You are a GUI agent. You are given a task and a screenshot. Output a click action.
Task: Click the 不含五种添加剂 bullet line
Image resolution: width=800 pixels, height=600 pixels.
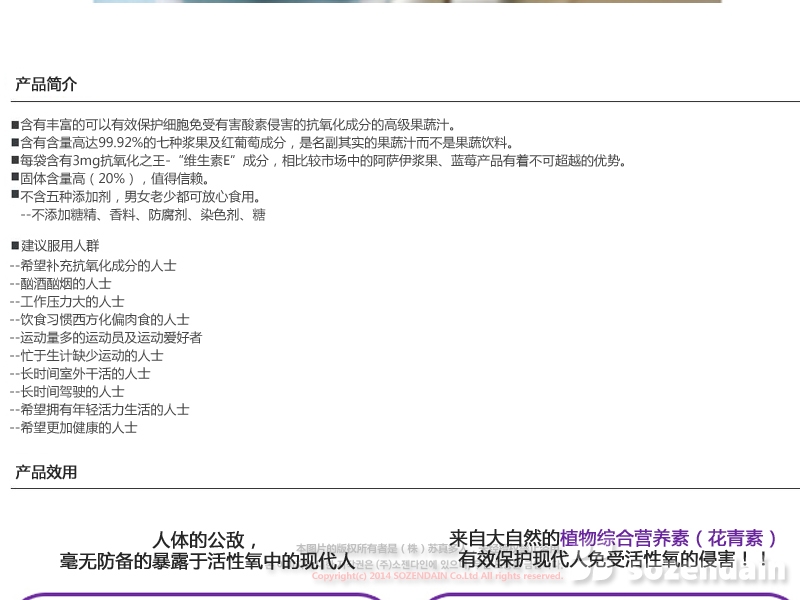point(140,197)
